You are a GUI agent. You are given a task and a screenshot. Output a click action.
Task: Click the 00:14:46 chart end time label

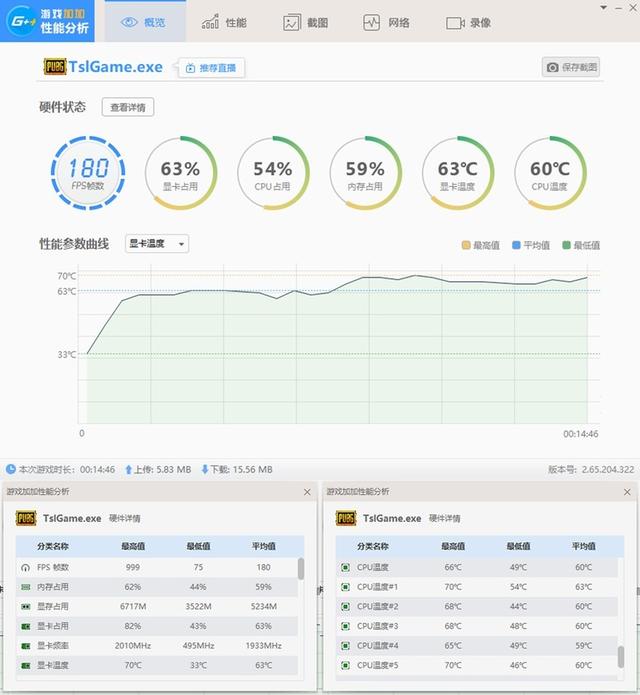pos(581,434)
